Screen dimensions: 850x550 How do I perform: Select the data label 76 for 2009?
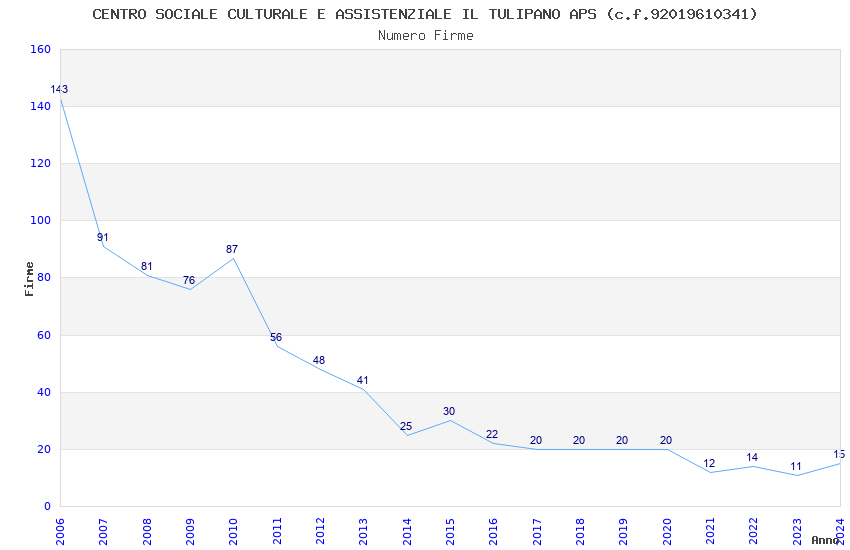click(189, 281)
